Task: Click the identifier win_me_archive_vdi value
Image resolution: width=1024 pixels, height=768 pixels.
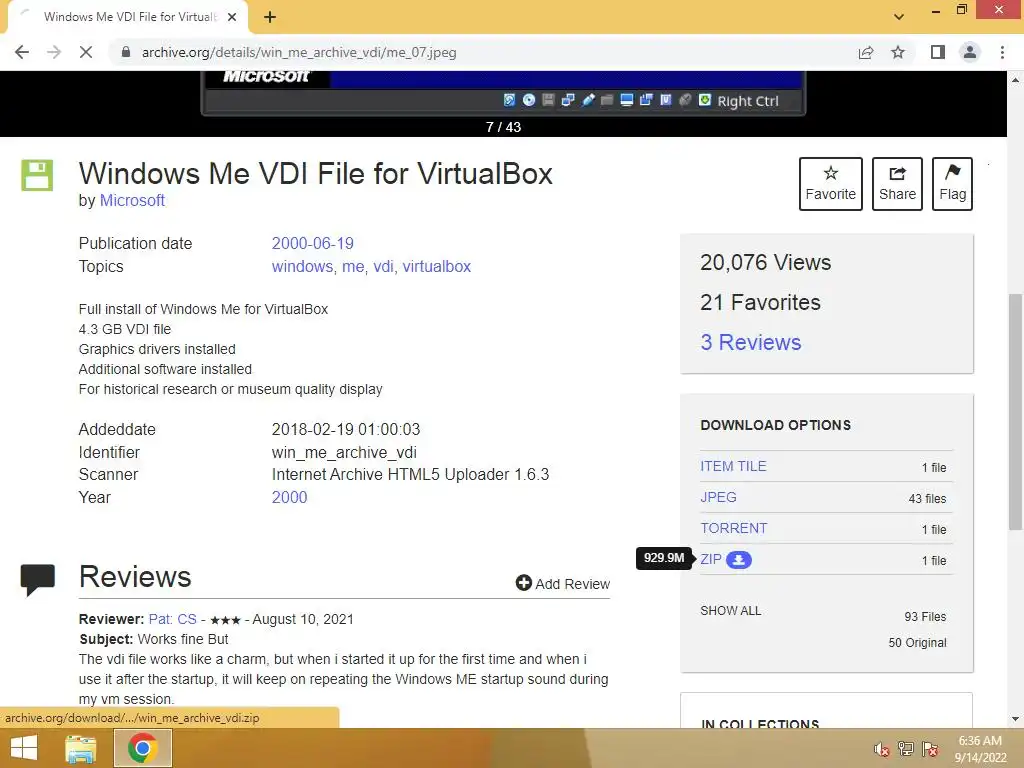Action: pos(344,453)
